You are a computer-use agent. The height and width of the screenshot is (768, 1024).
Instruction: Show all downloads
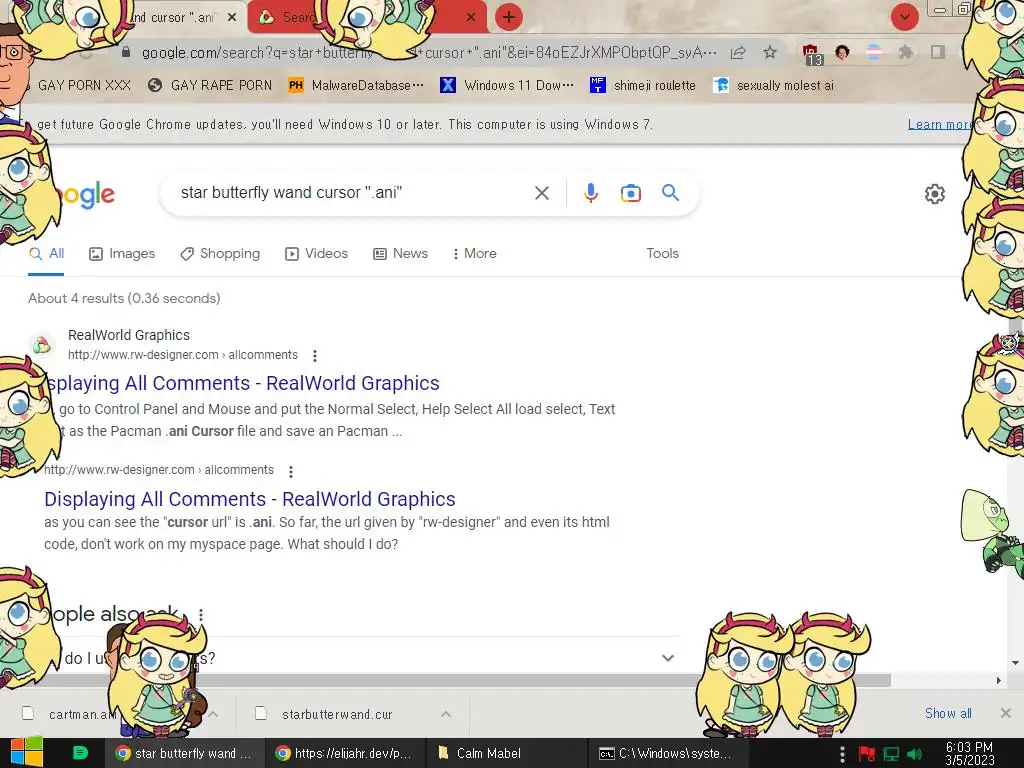tap(948, 713)
